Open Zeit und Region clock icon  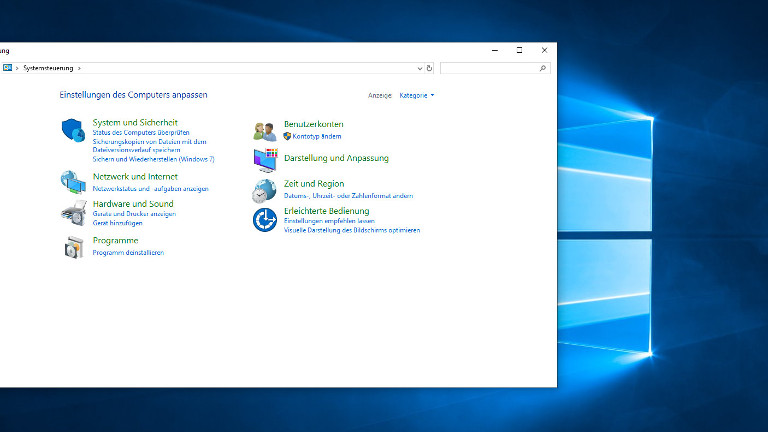[265, 190]
